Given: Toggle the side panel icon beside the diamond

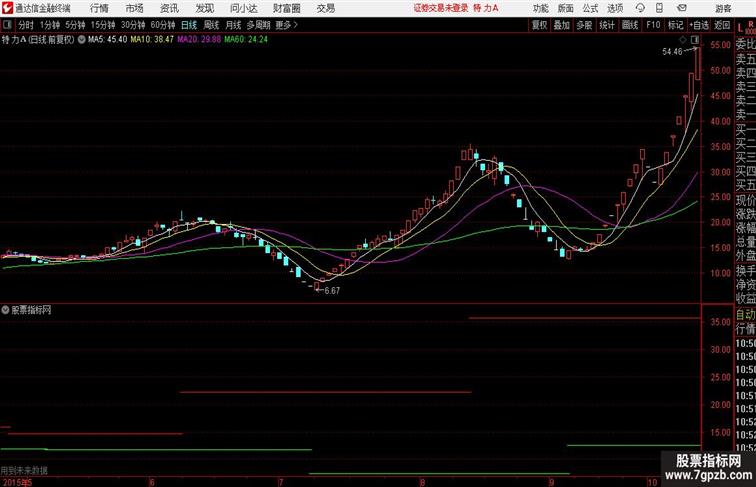Looking at the screenshot, I should pyautogui.click(x=695, y=40).
